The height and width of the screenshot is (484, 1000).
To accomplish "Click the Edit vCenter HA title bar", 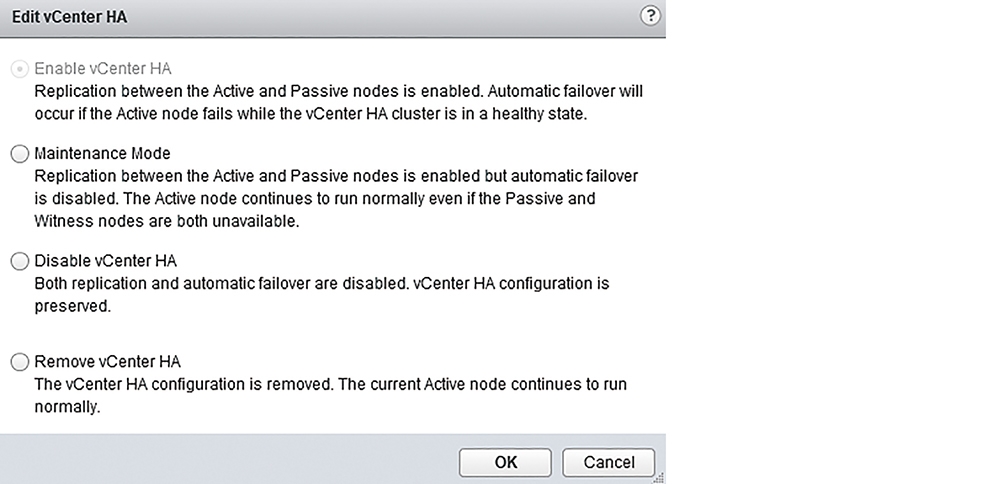I will pyautogui.click(x=332, y=18).
